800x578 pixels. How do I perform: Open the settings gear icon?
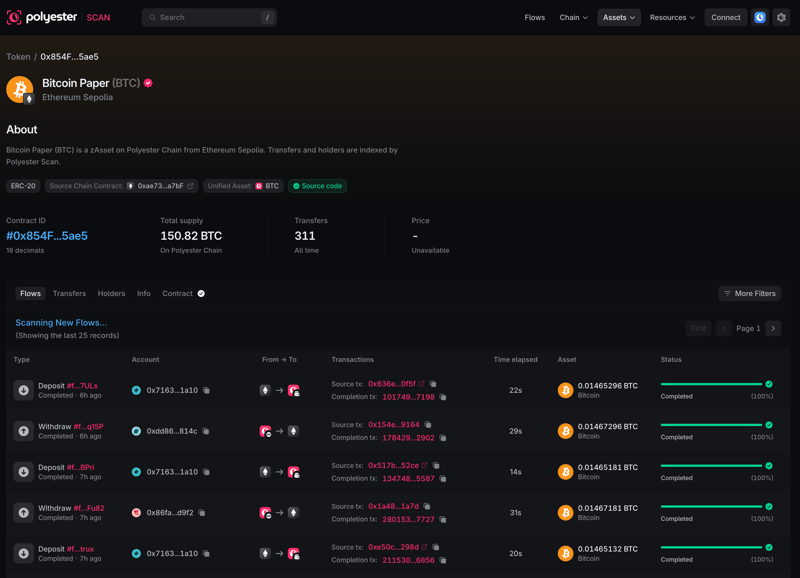[x=781, y=17]
